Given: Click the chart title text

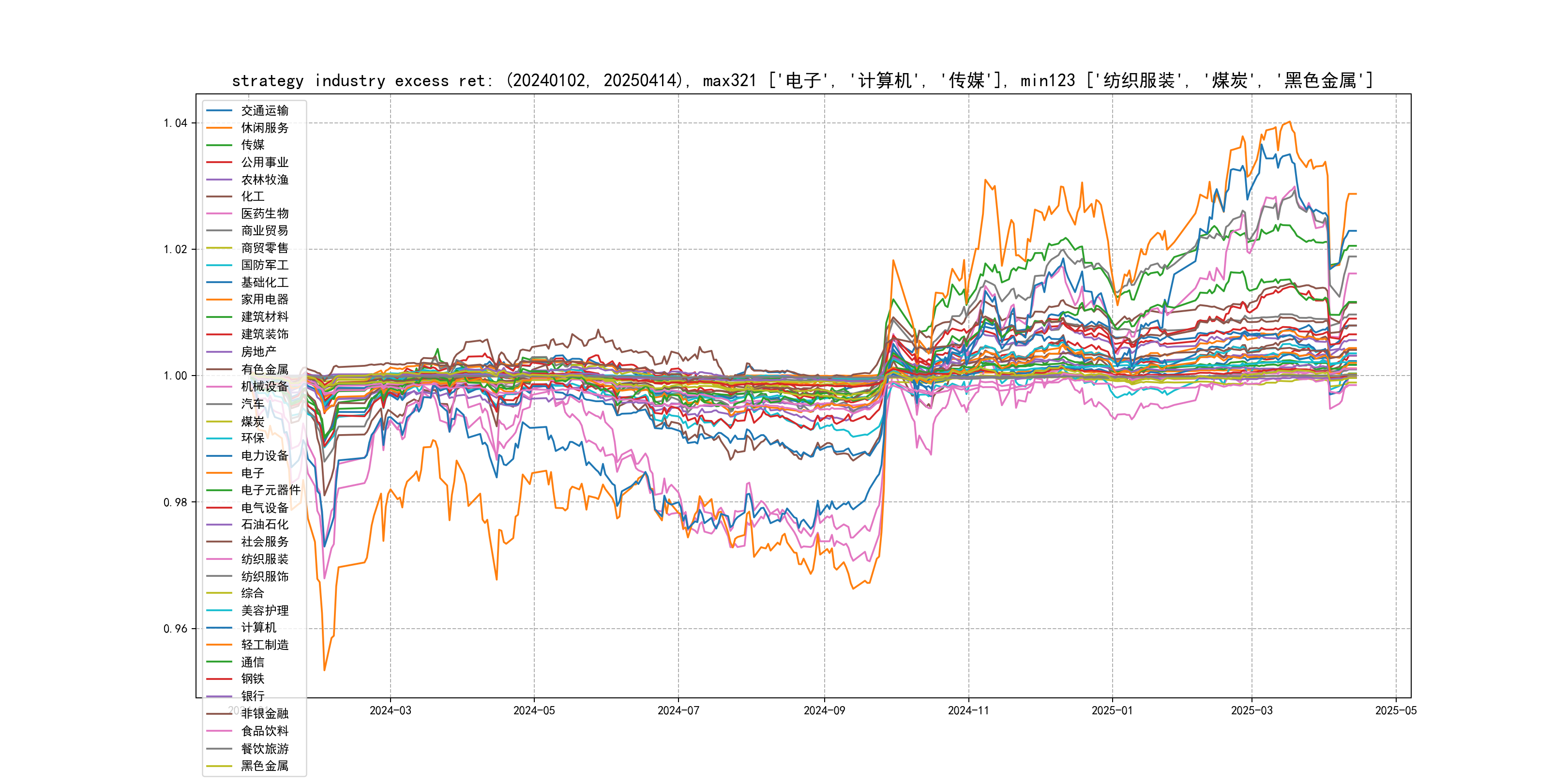Looking at the screenshot, I should pos(802,80).
